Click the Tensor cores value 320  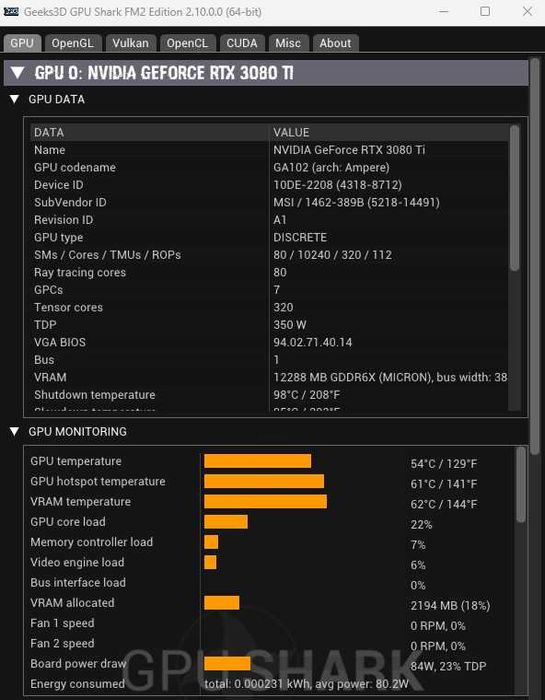coord(283,307)
